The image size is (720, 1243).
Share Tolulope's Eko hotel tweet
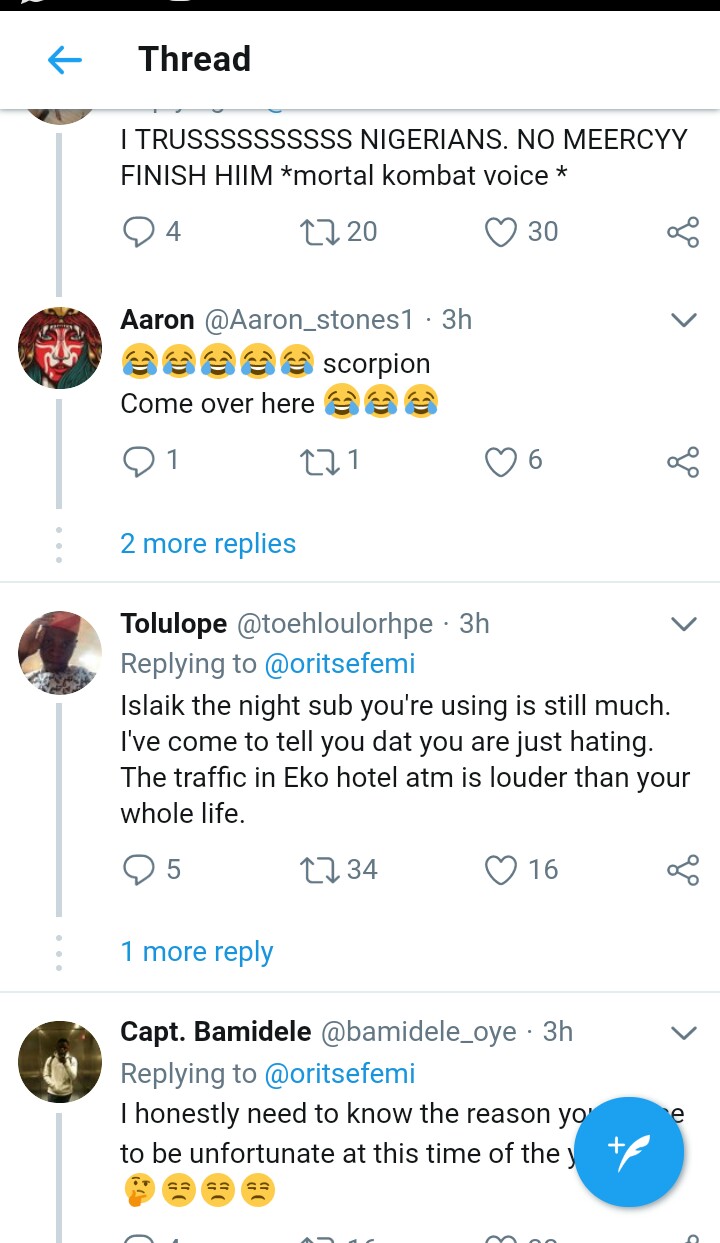(x=683, y=871)
